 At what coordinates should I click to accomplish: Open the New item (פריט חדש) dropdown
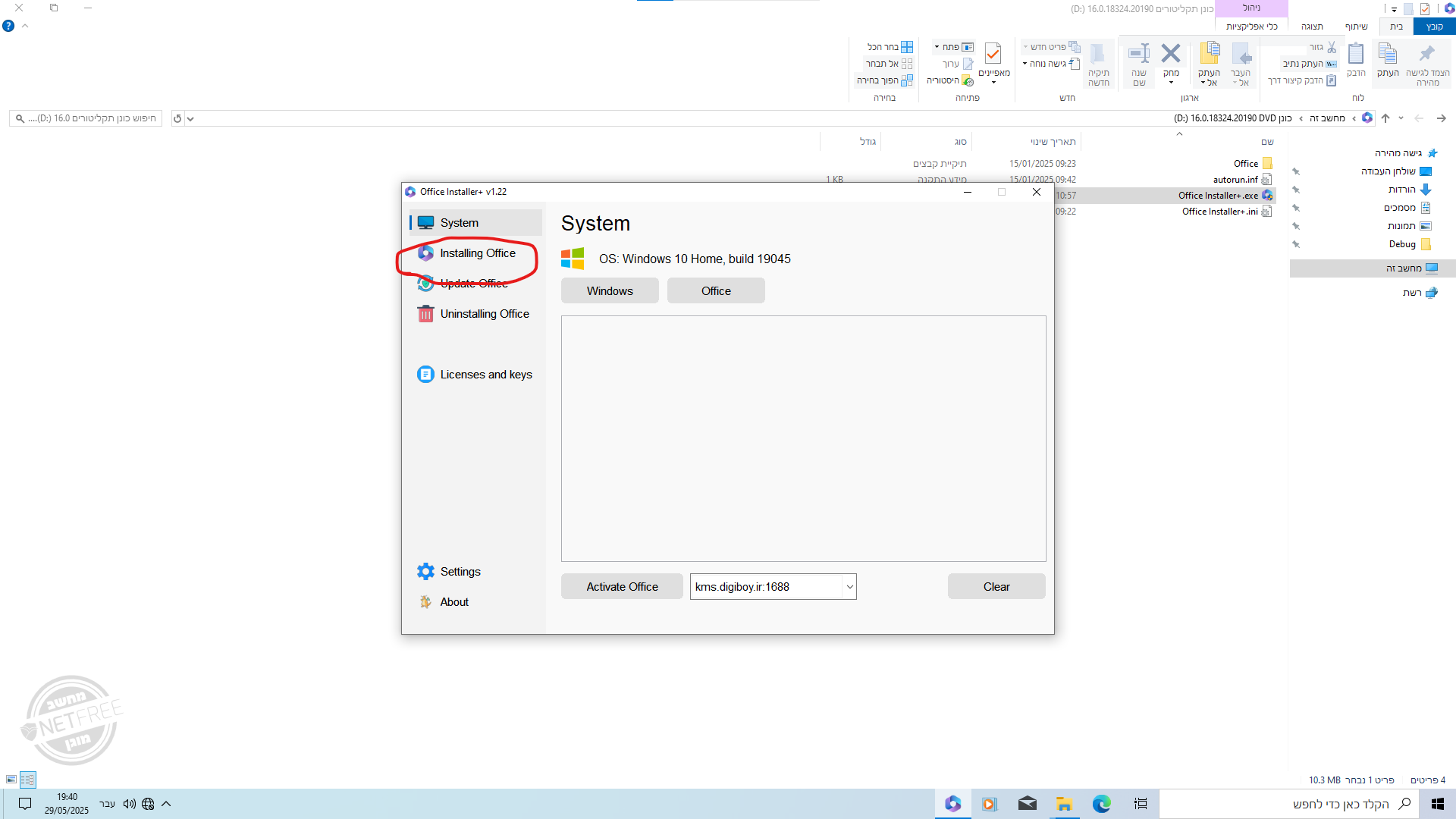pyautogui.click(x=1051, y=47)
